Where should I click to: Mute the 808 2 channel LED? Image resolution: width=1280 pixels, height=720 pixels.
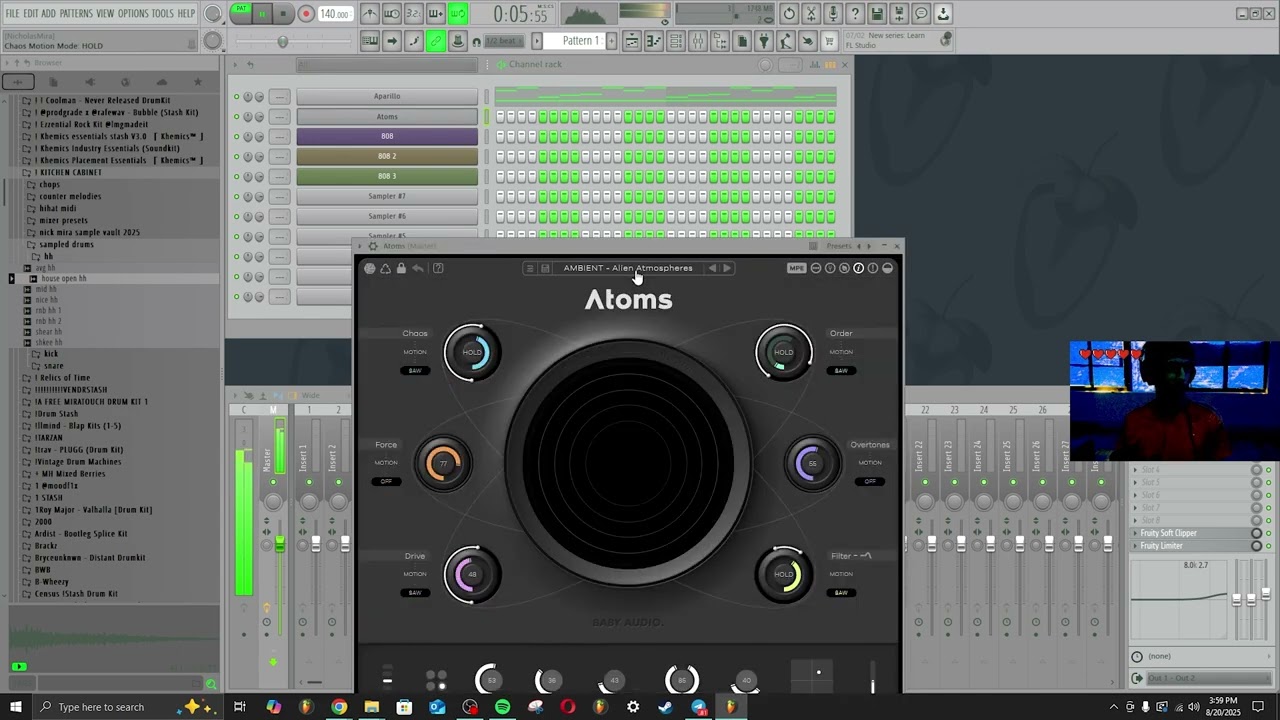click(237, 156)
